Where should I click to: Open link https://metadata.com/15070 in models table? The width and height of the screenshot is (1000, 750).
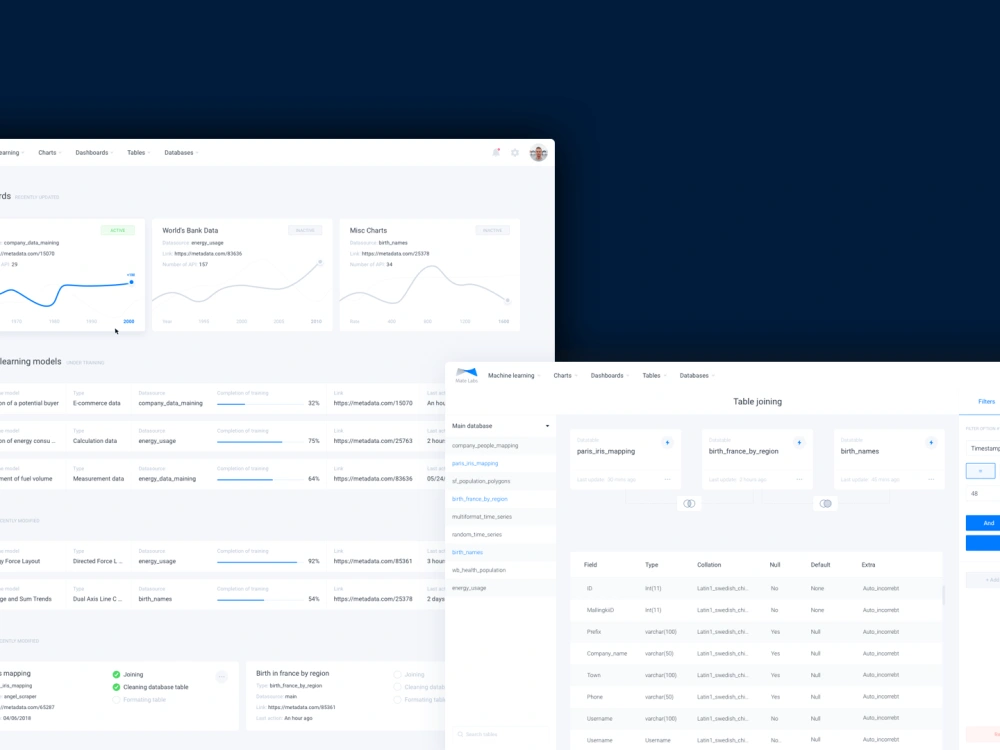(372, 403)
